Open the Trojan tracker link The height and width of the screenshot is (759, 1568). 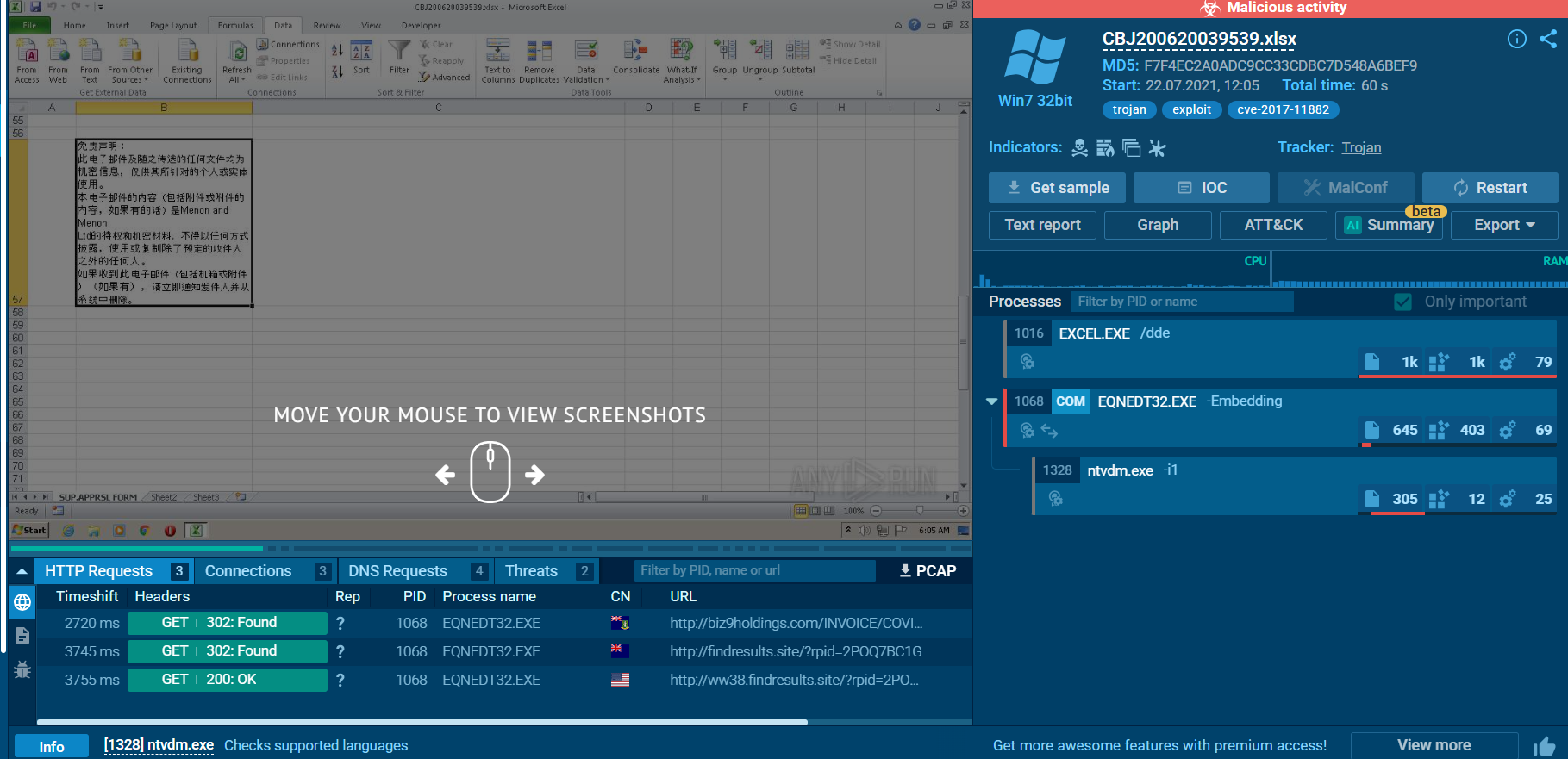pos(1361,147)
